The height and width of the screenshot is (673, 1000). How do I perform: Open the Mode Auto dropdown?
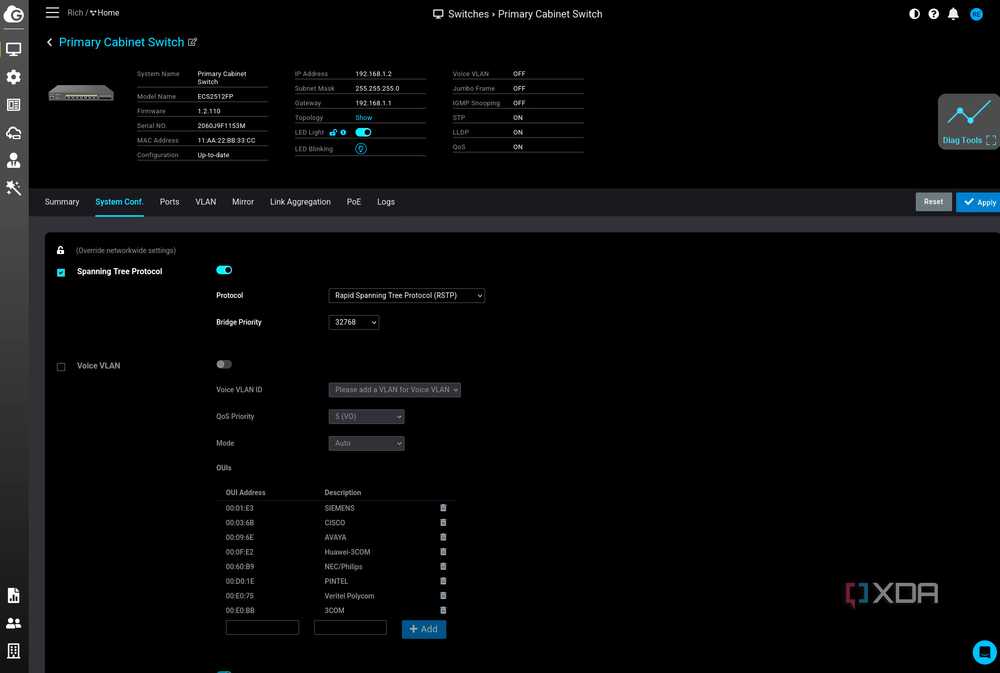click(x=366, y=443)
